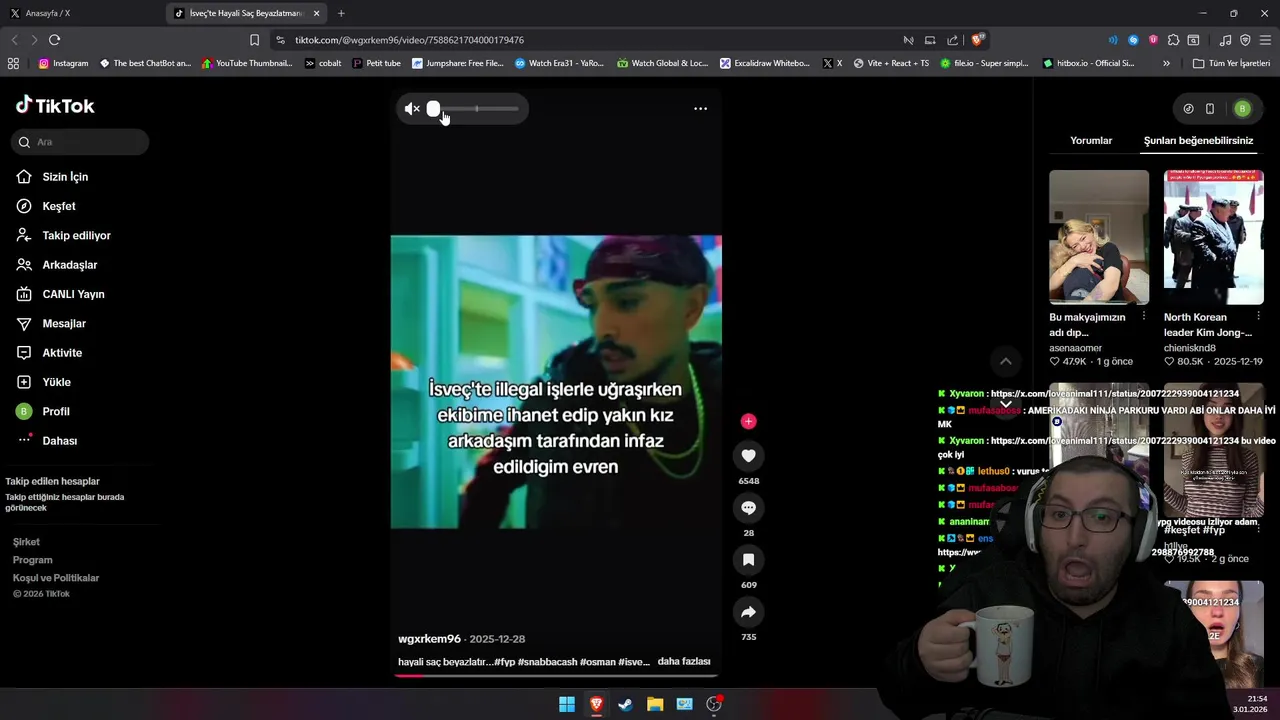Open options for 'Bu makyajımızın adı' card

pos(1144,316)
